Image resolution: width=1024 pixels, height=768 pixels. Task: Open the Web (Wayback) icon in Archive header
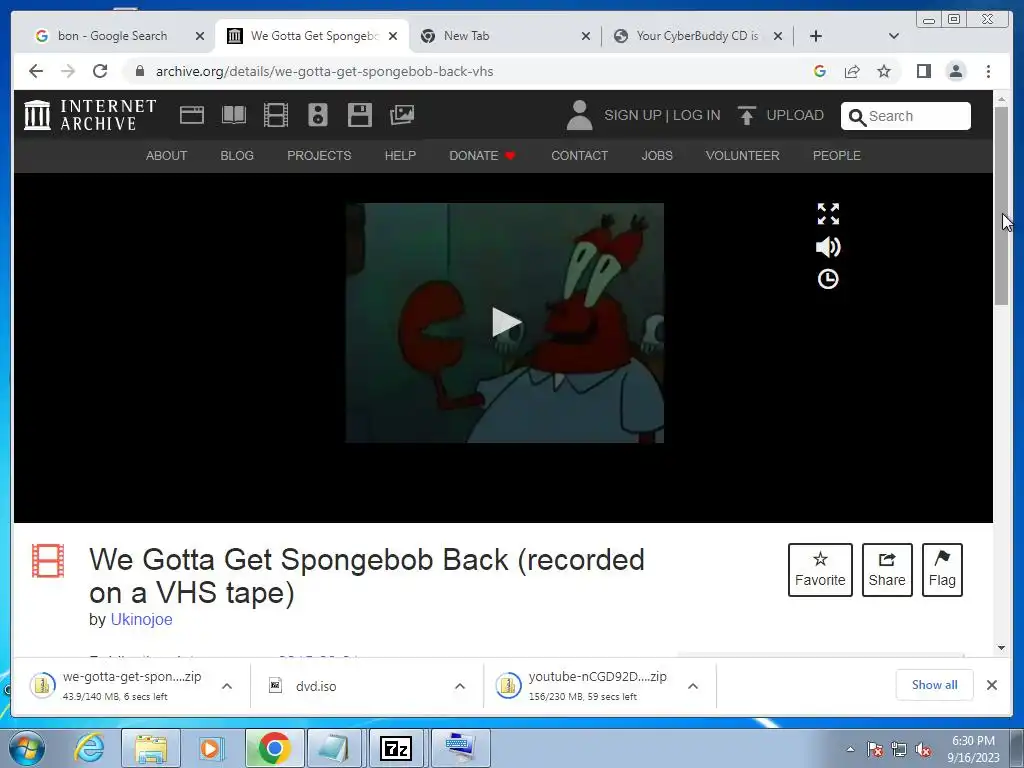(192, 115)
